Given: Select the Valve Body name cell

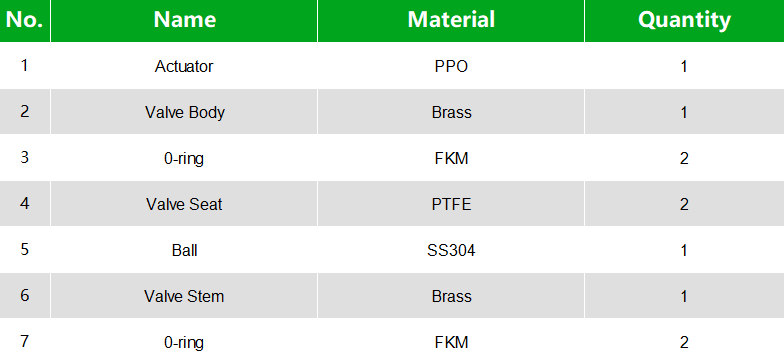Looking at the screenshot, I should click(x=184, y=112).
